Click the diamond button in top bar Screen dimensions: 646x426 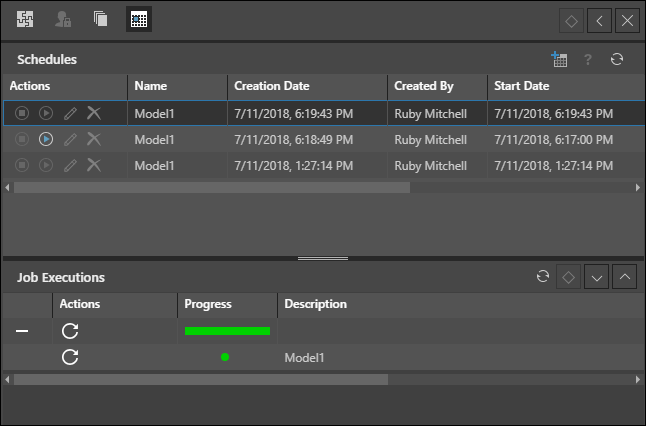pos(571,20)
